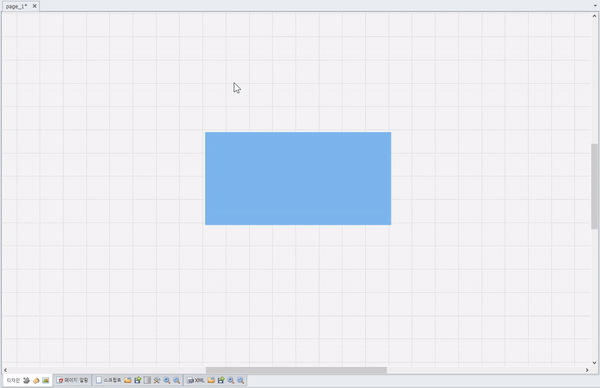Close the page_1* tab
Viewport: 600px width, 388px height.
tap(34, 6)
